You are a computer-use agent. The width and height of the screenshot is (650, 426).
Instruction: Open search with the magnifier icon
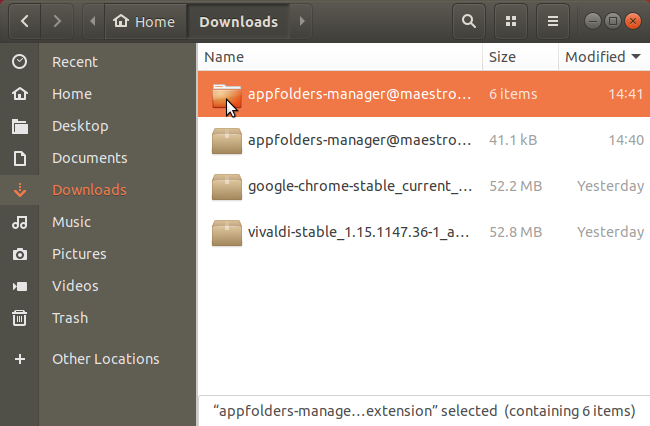469,21
